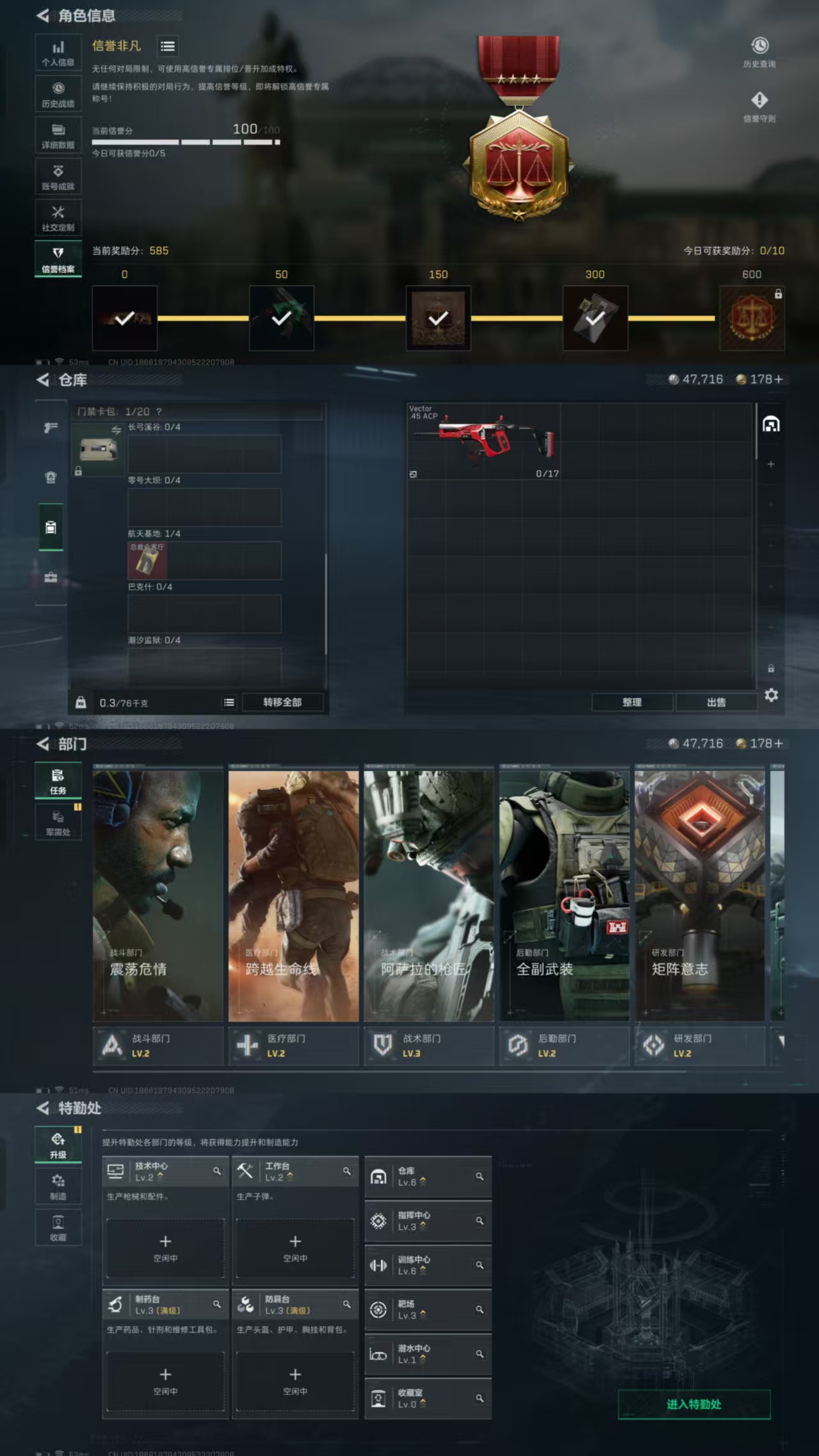Switch to the 军需处 tab
This screenshot has width=819, height=1456.
(x=58, y=822)
